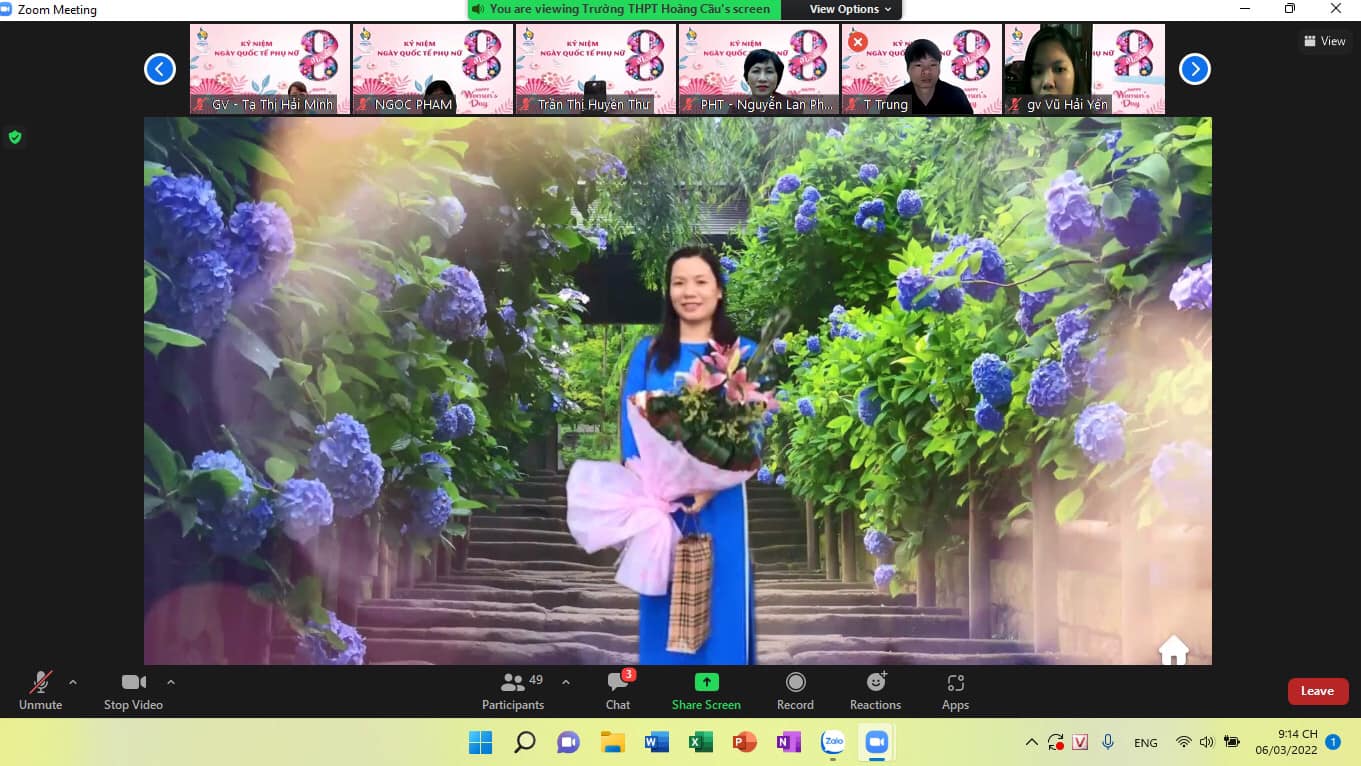This screenshot has height=766, width=1361.
Task: Open Reactions menu
Action: click(x=875, y=690)
